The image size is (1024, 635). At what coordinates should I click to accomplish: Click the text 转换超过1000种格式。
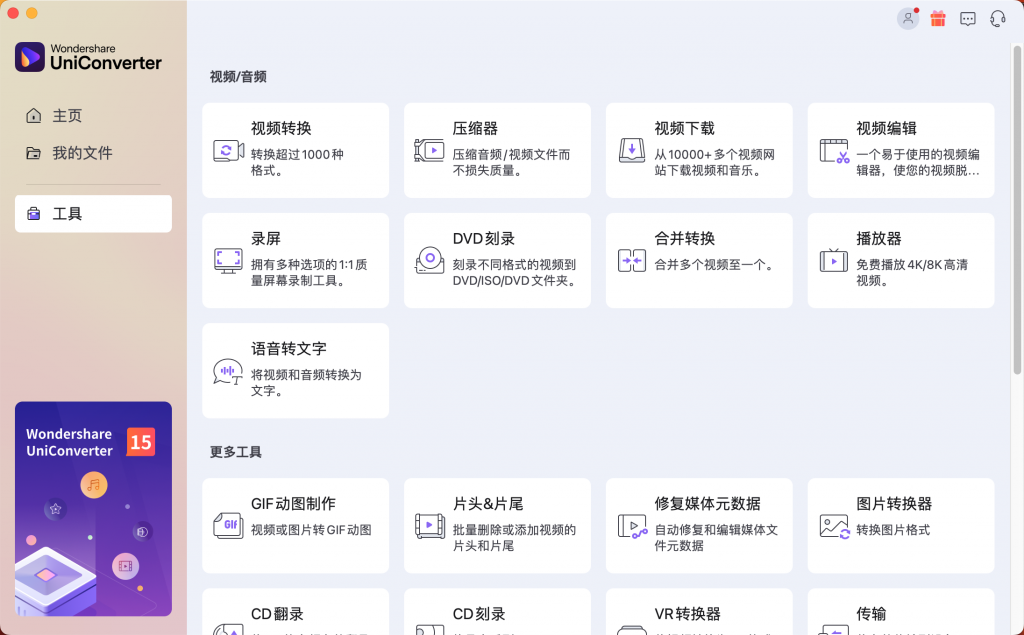coord(297,163)
